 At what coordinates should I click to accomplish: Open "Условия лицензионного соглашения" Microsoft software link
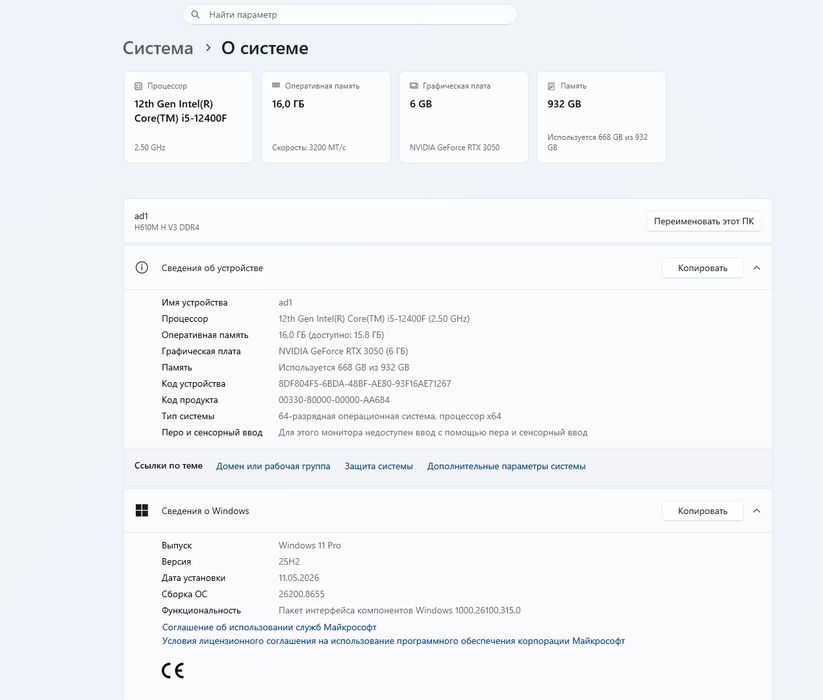(393, 641)
